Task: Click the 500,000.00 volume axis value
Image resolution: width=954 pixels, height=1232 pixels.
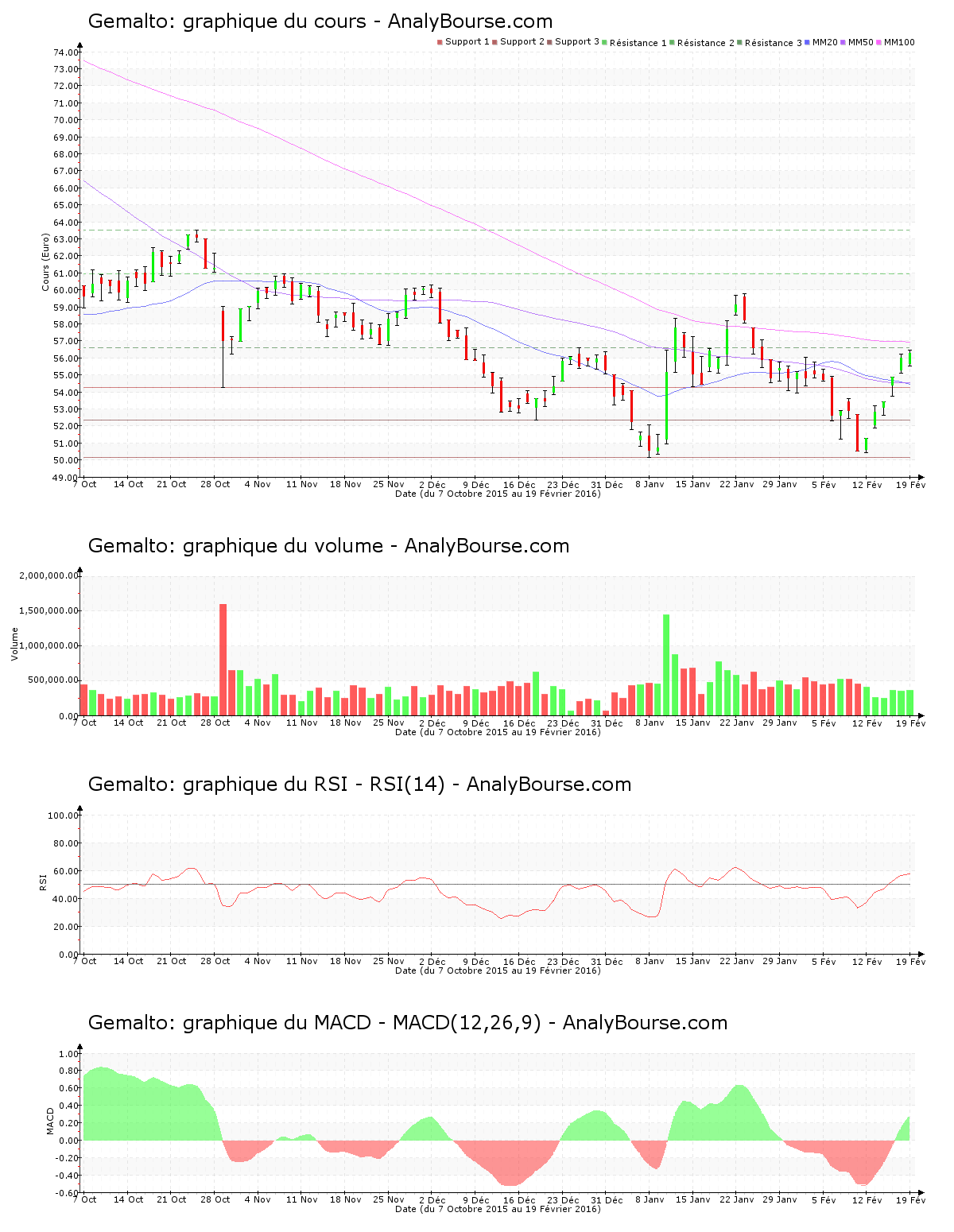Action: click(53, 680)
